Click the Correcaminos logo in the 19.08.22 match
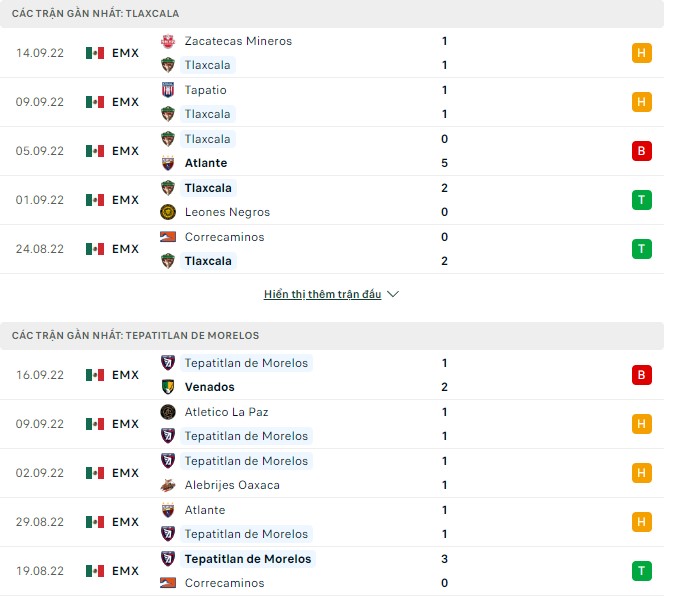The width and height of the screenshot is (676, 597). pos(168,583)
